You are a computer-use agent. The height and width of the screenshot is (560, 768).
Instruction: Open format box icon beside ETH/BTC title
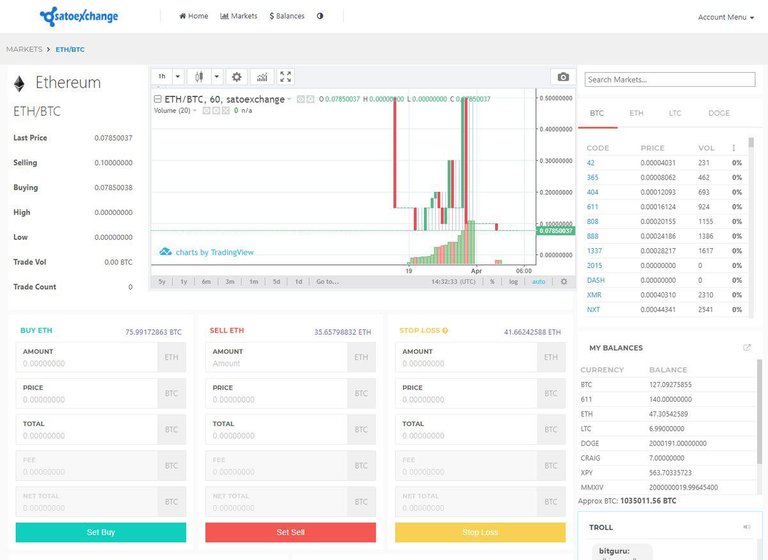pyautogui.click(x=311, y=99)
